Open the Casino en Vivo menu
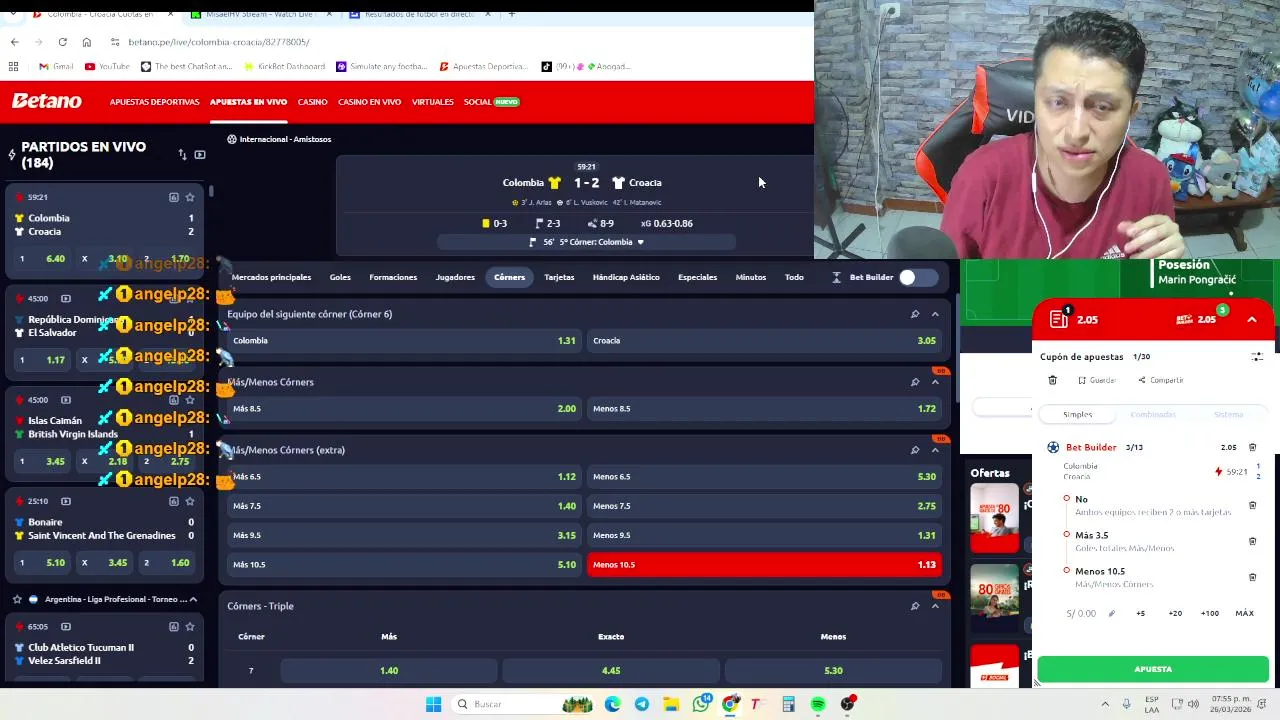 click(x=369, y=102)
